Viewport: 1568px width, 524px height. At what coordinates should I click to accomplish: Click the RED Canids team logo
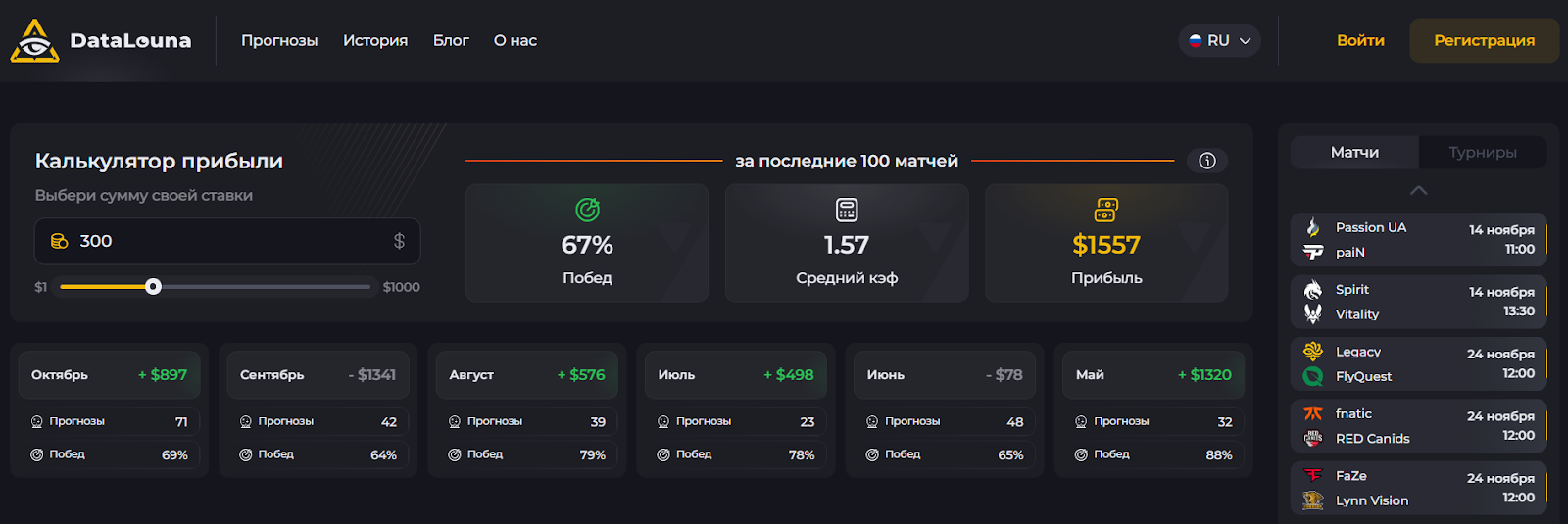(x=1313, y=439)
